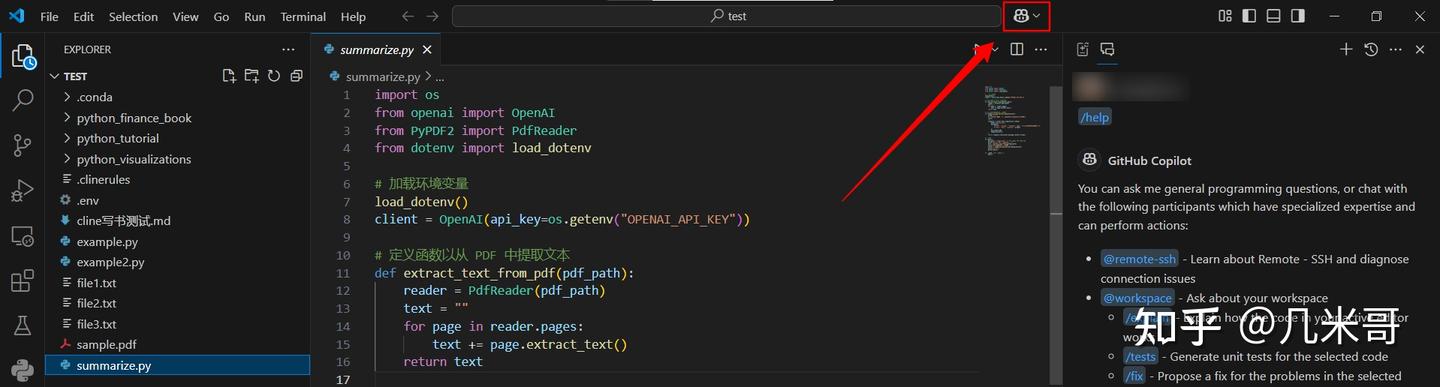Click the @remote-ssh participant link

point(1139,259)
